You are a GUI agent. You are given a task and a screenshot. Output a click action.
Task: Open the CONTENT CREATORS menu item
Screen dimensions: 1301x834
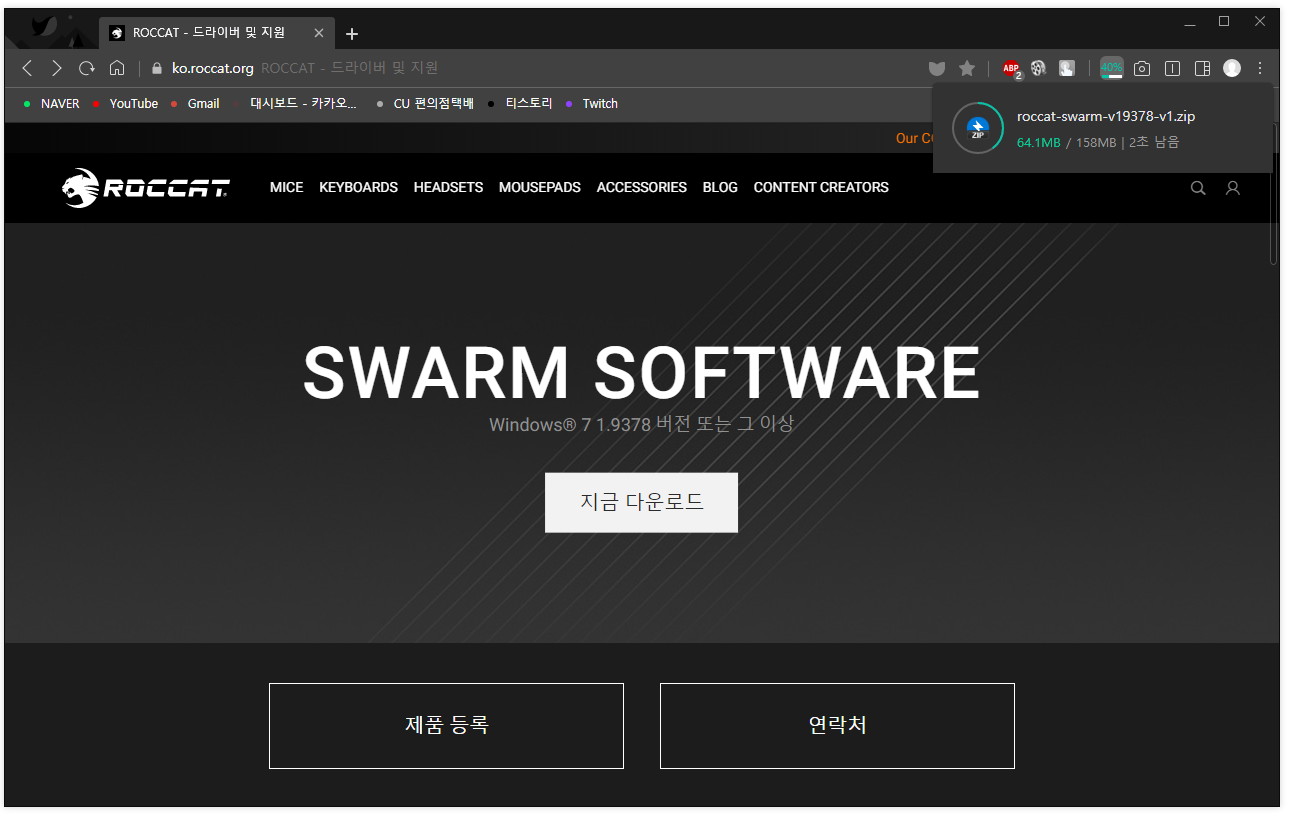point(821,187)
